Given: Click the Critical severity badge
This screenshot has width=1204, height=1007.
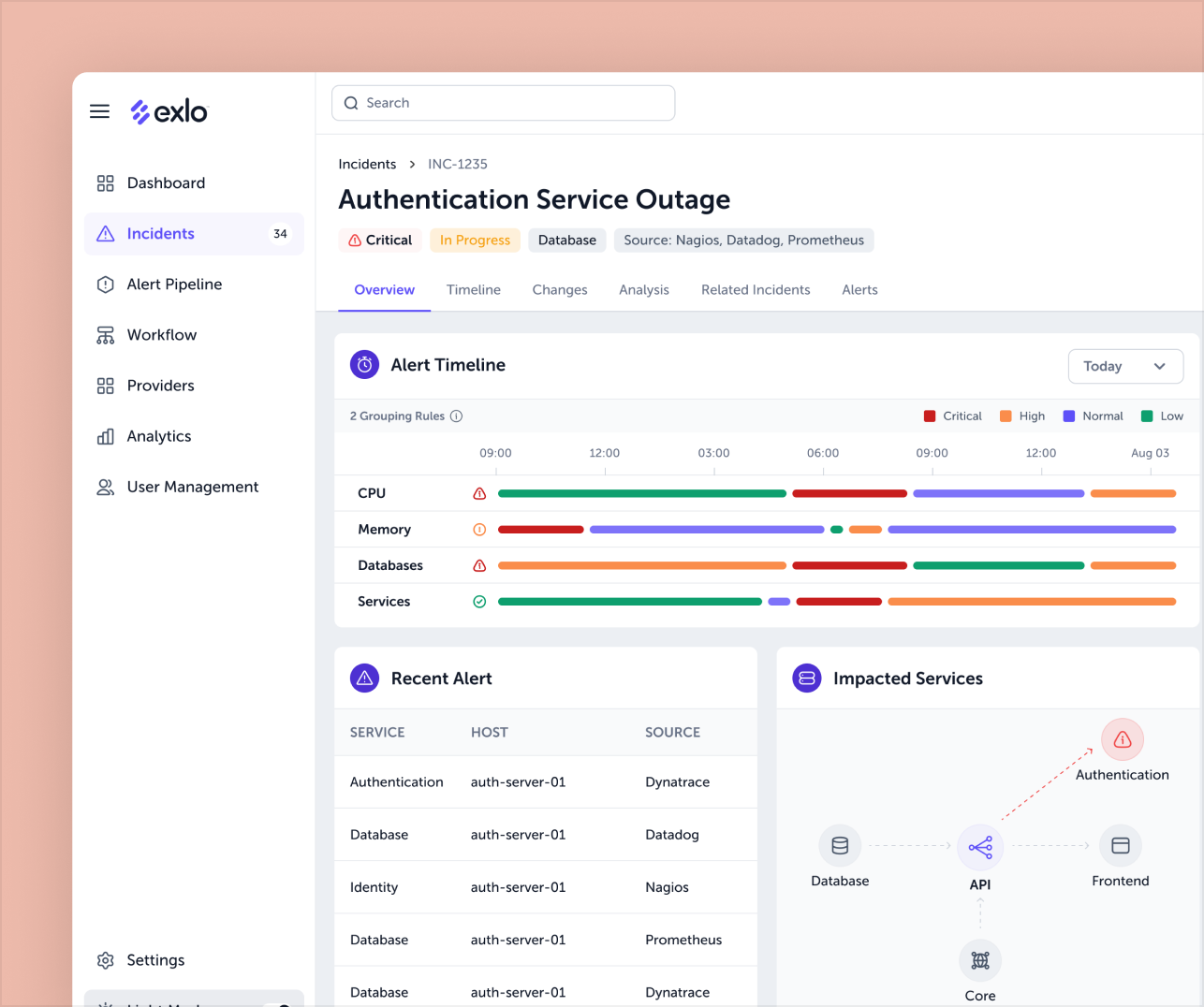Looking at the screenshot, I should pyautogui.click(x=380, y=241).
